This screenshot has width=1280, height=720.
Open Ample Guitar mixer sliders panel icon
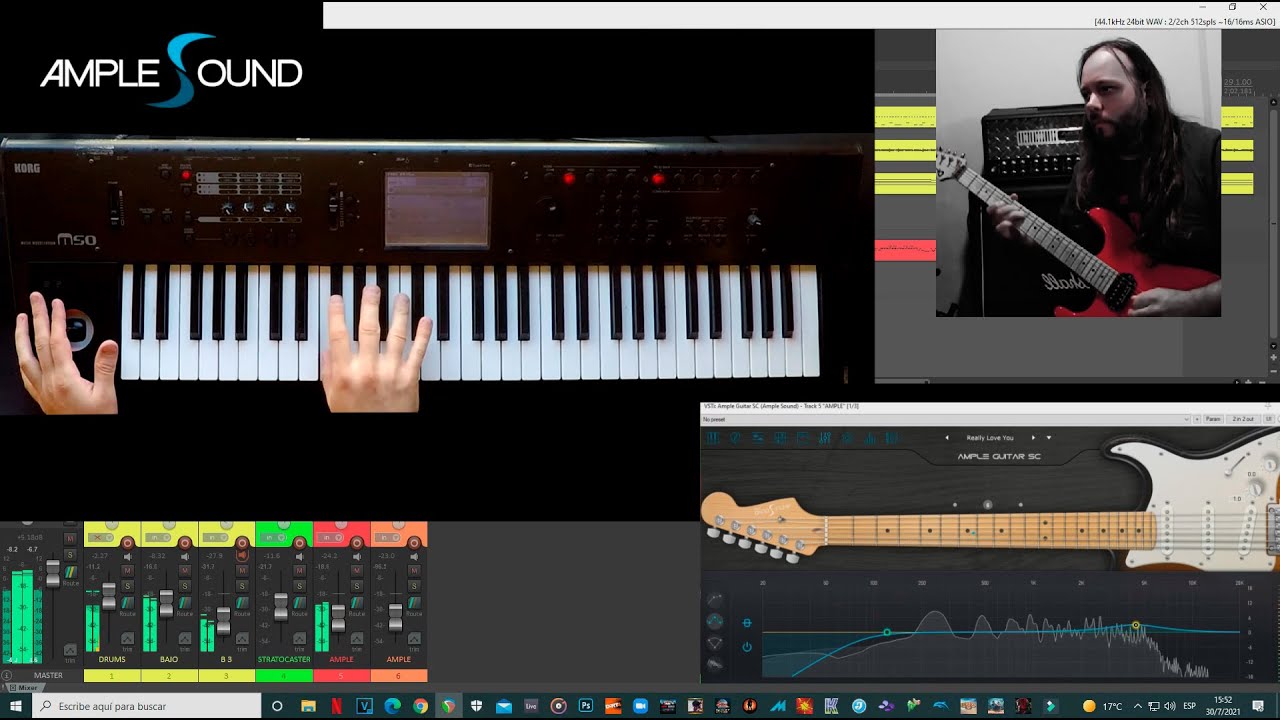[x=825, y=438]
